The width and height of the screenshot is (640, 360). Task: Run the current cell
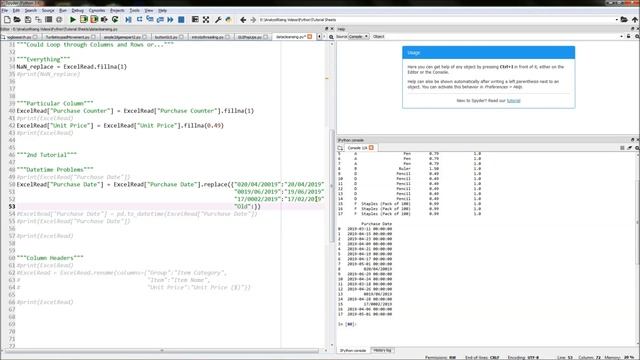coord(84,19)
